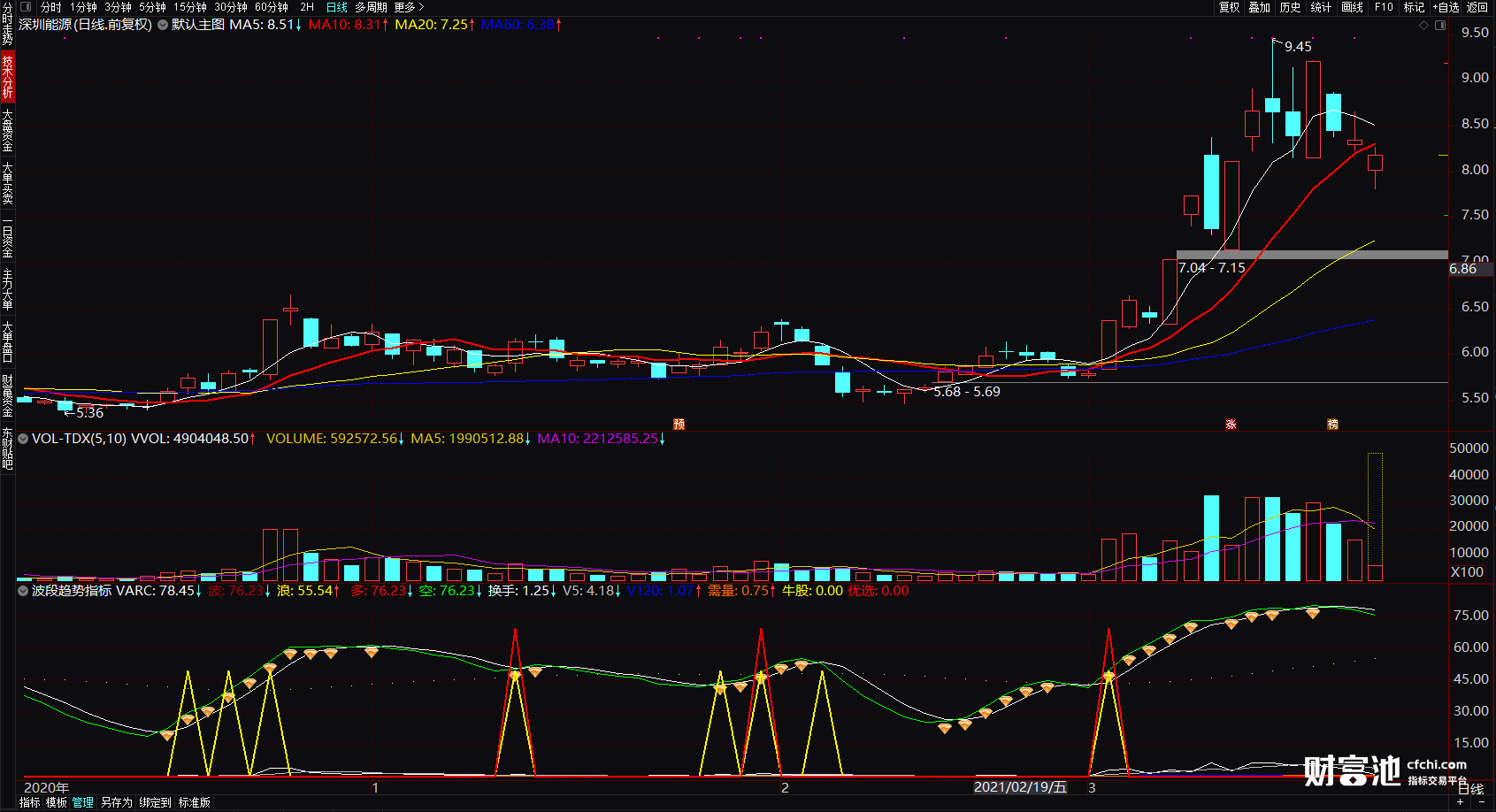The height and width of the screenshot is (812, 1496).
Task: Click 模板 at bottom bar
Action: (56, 802)
